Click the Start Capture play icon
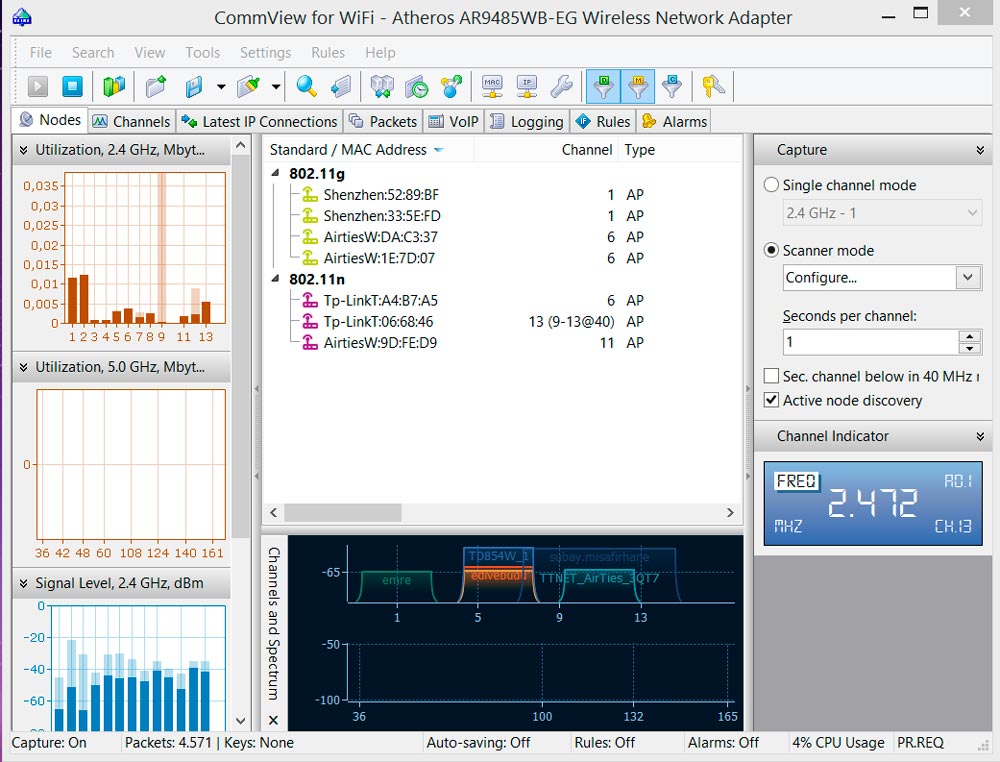 38,86
